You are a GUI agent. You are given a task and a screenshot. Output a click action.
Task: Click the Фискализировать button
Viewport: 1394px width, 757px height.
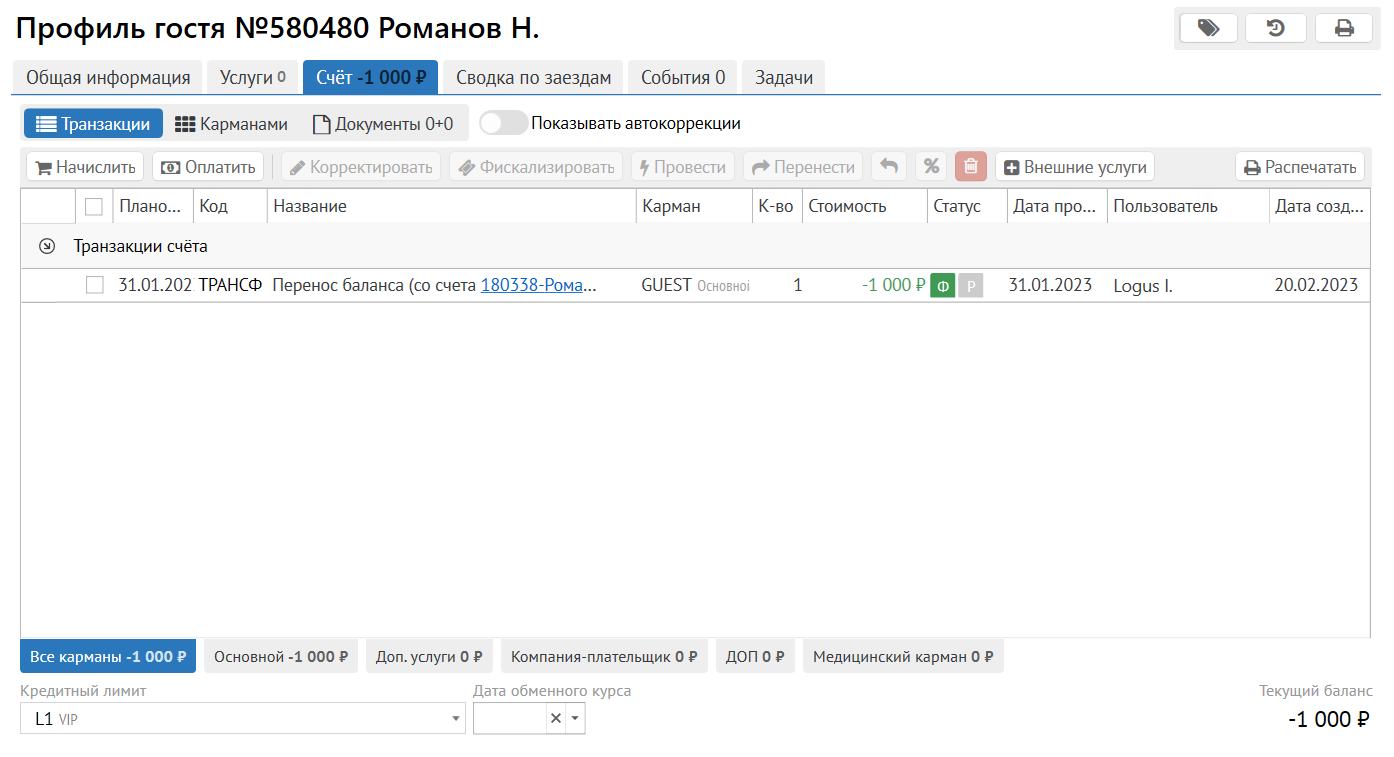536,167
